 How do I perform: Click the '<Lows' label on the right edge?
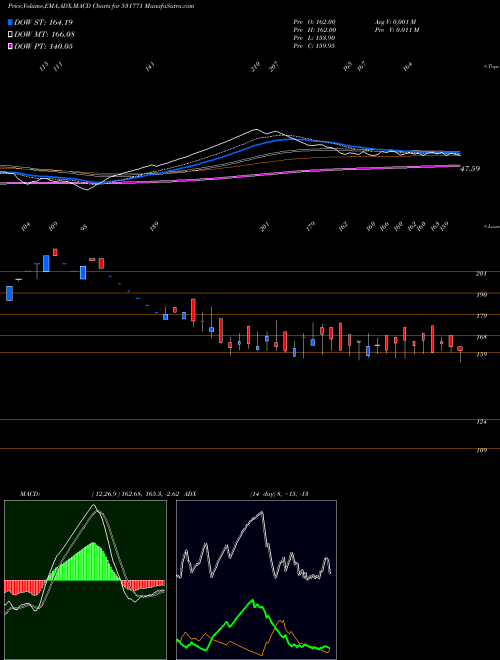(491, 226)
